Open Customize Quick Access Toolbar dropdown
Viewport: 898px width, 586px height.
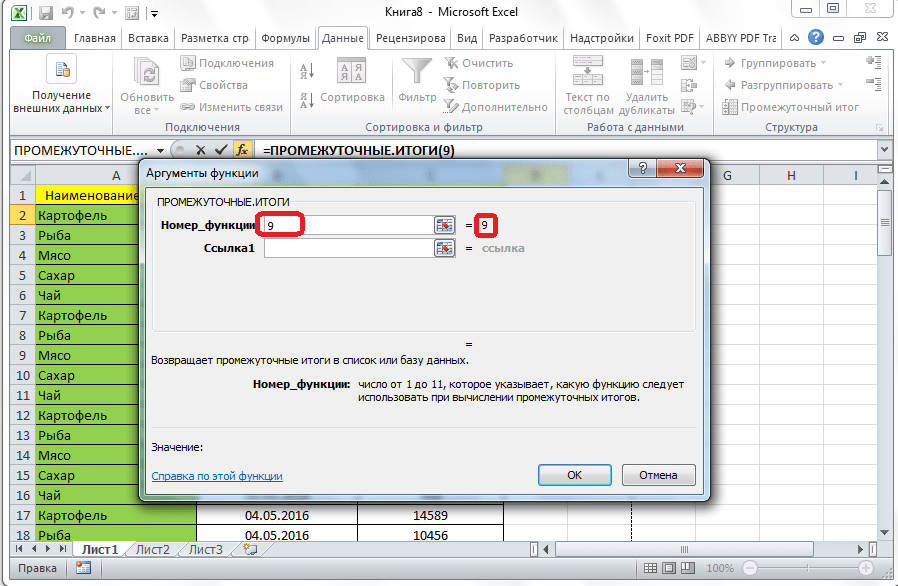152,15
